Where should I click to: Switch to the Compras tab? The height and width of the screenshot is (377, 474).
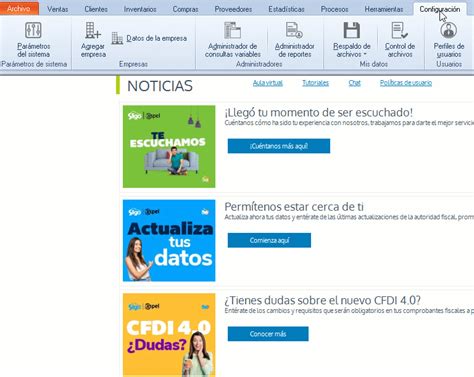(185, 9)
